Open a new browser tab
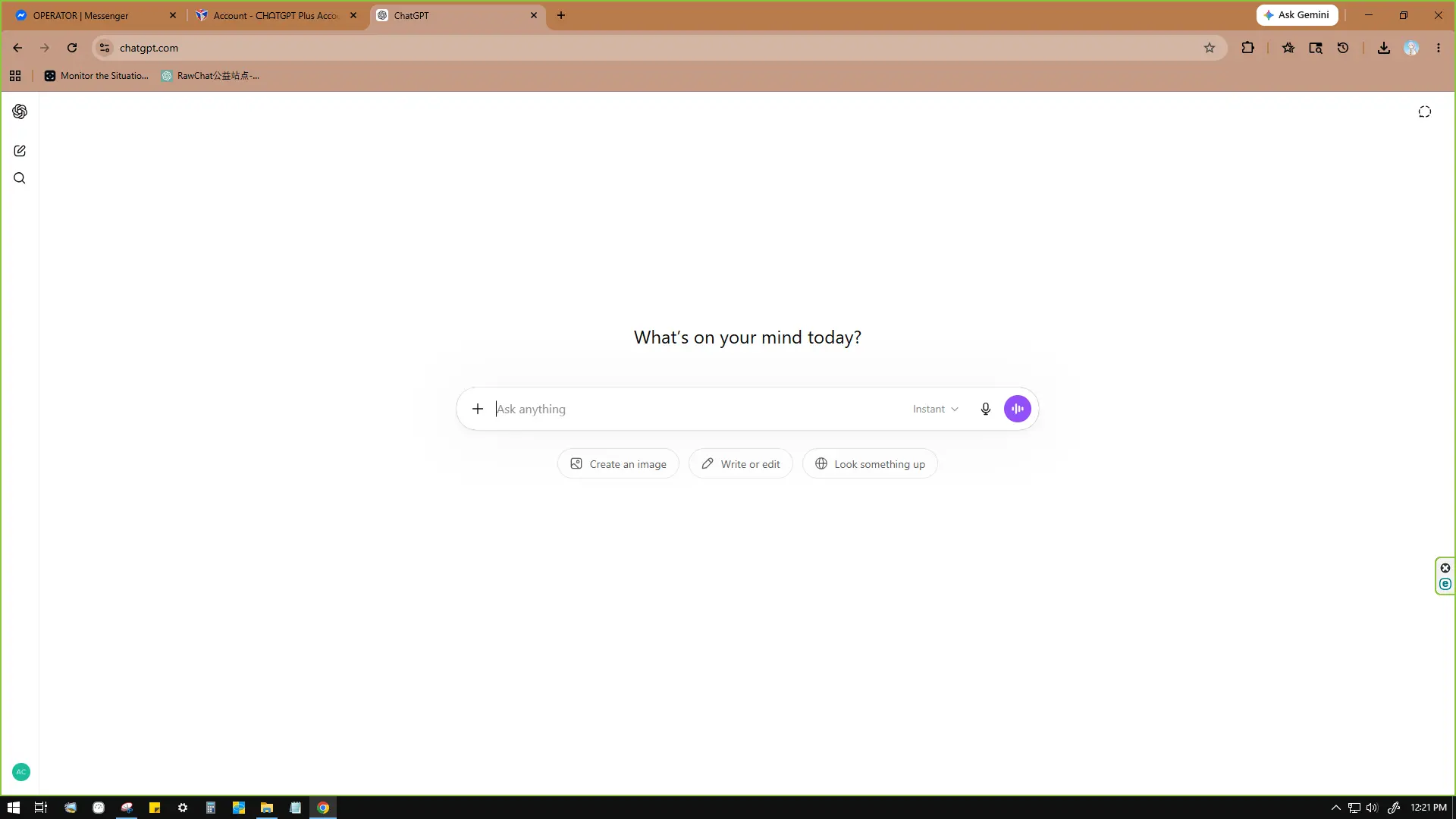 point(561,15)
